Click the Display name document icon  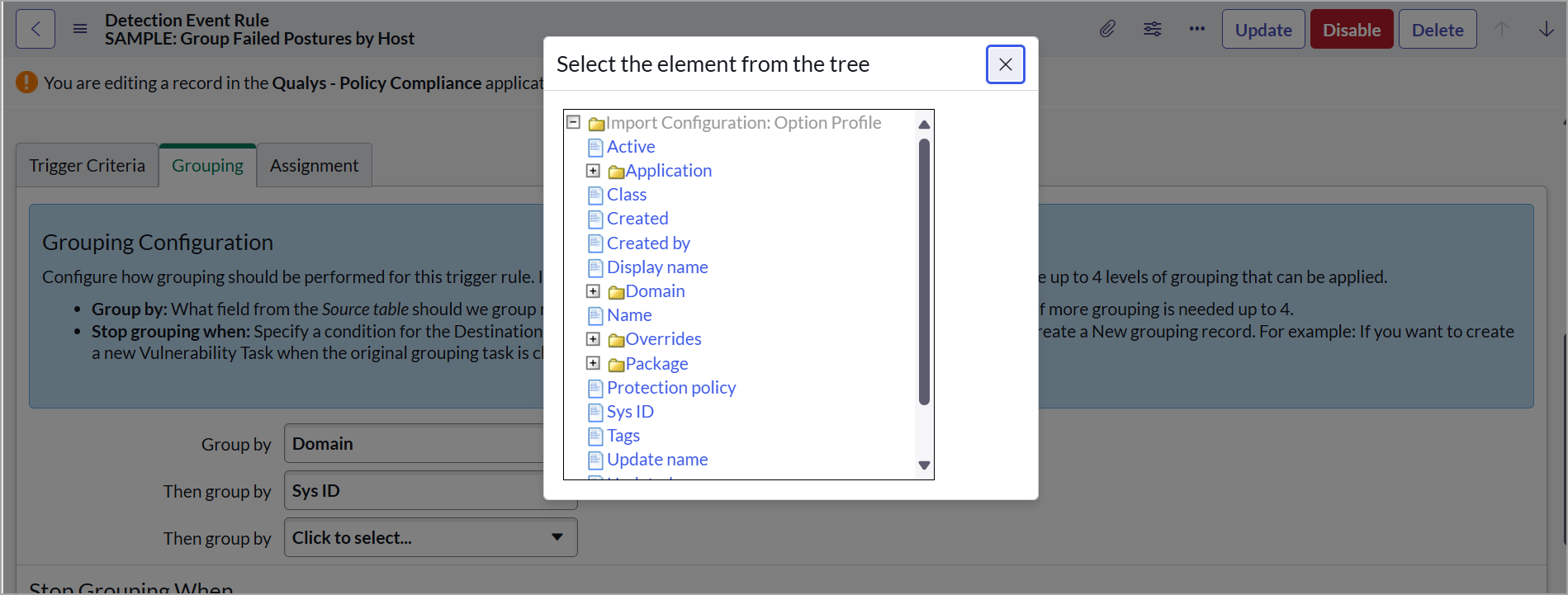click(595, 268)
